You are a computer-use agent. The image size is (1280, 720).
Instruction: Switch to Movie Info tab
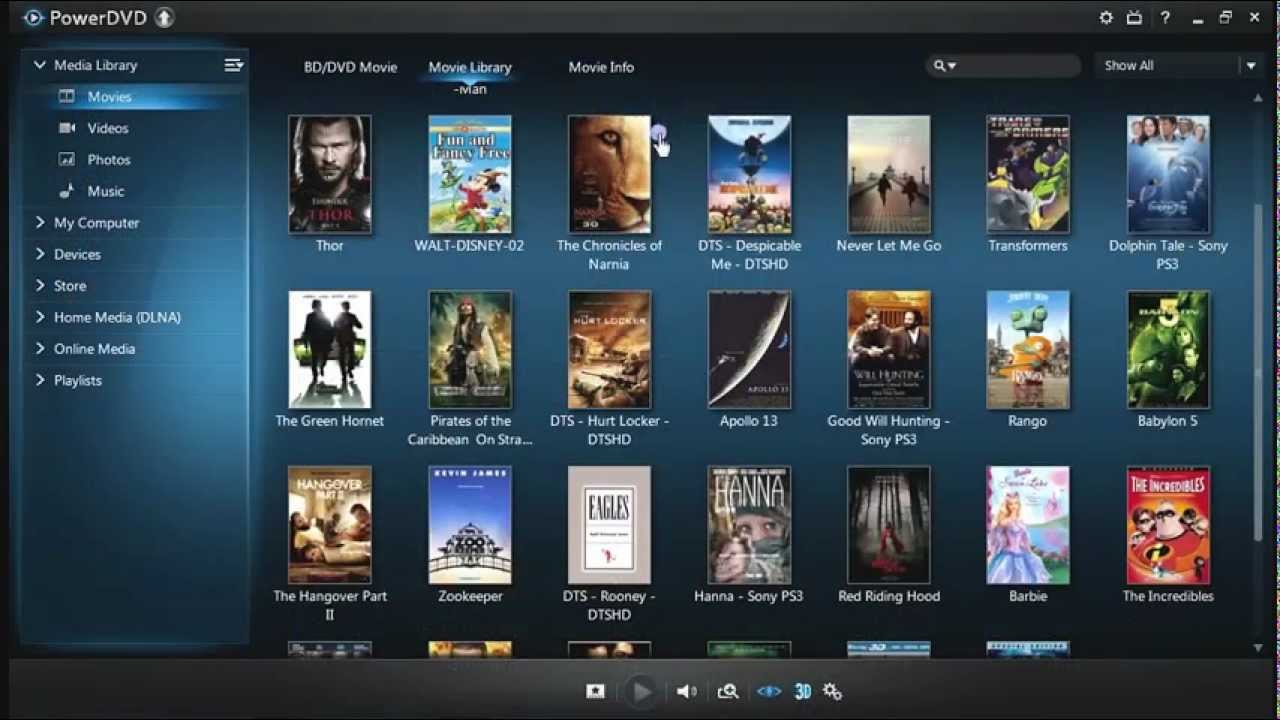tap(601, 67)
